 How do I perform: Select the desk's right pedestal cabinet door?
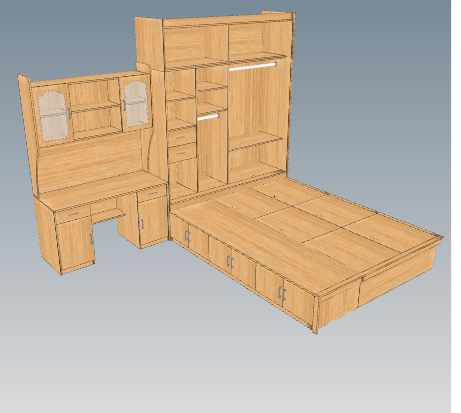(153, 220)
